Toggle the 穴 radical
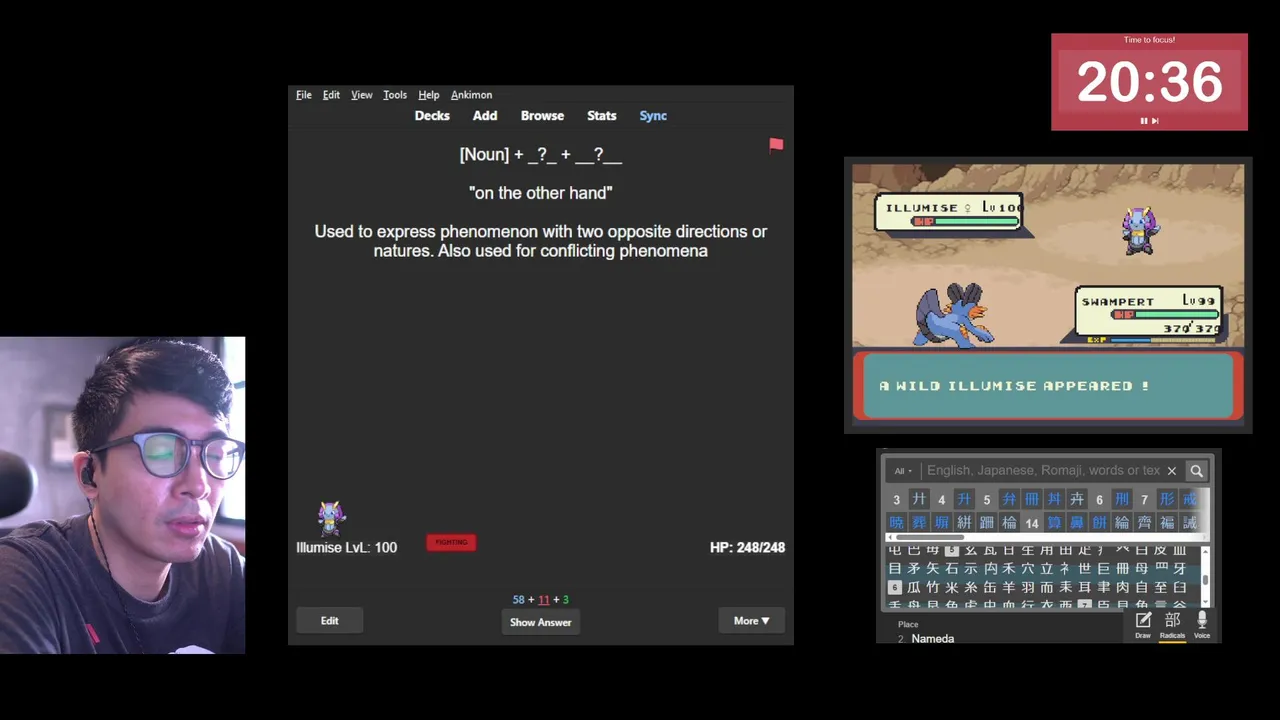Image resolution: width=1280 pixels, height=720 pixels. point(1028,568)
